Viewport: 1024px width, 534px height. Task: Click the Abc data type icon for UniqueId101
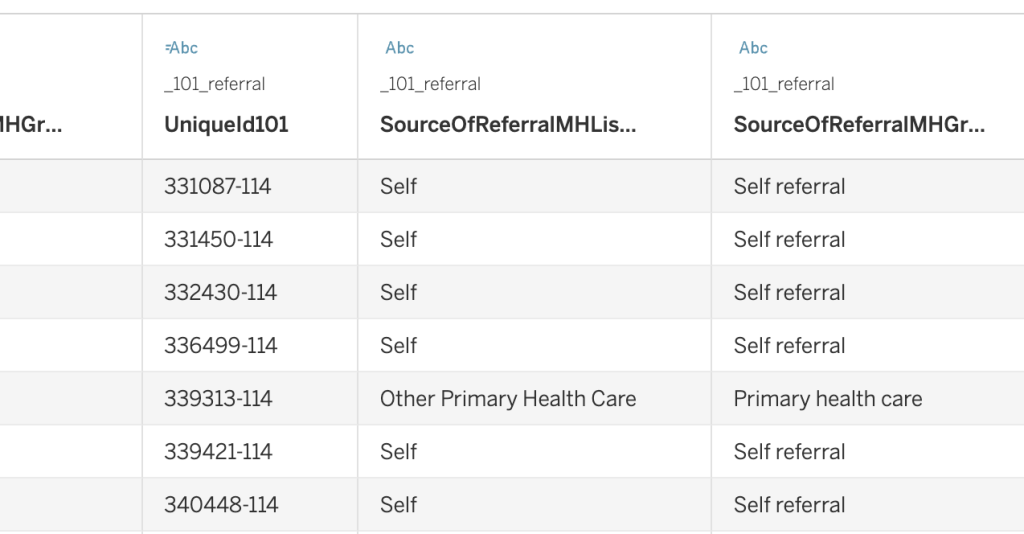tap(182, 48)
